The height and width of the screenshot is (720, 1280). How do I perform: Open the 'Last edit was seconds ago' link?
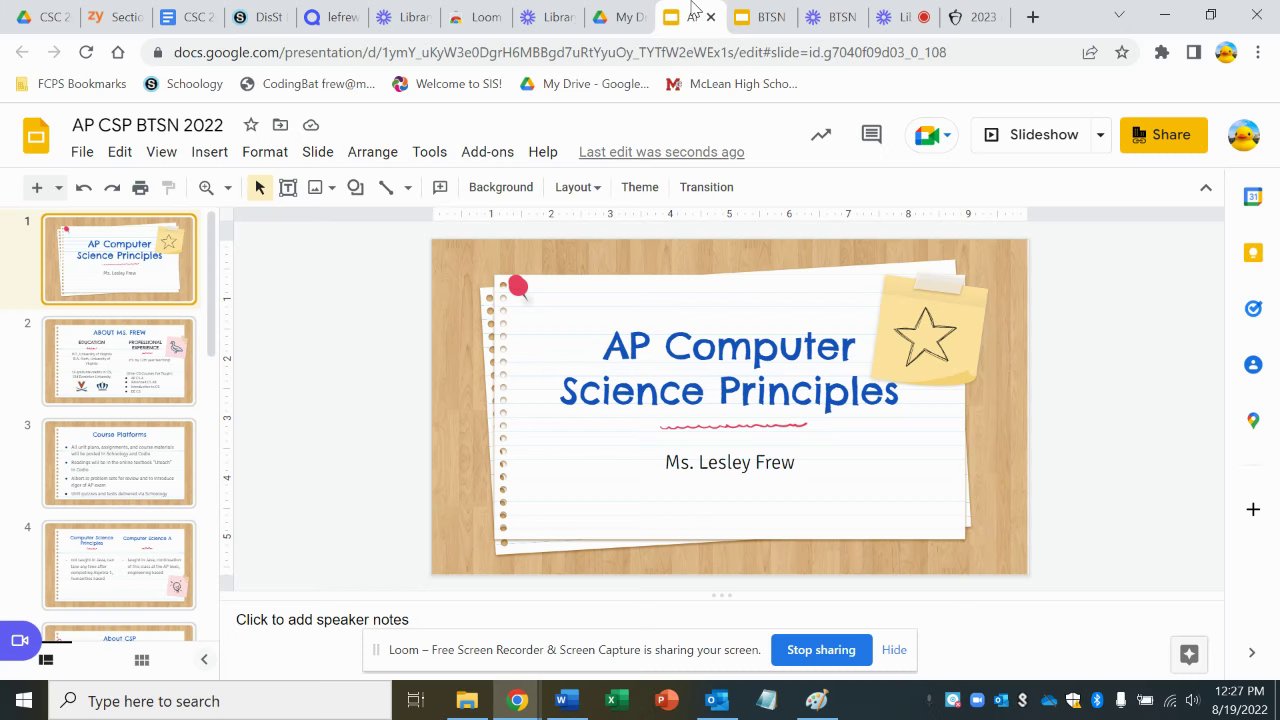click(x=662, y=152)
